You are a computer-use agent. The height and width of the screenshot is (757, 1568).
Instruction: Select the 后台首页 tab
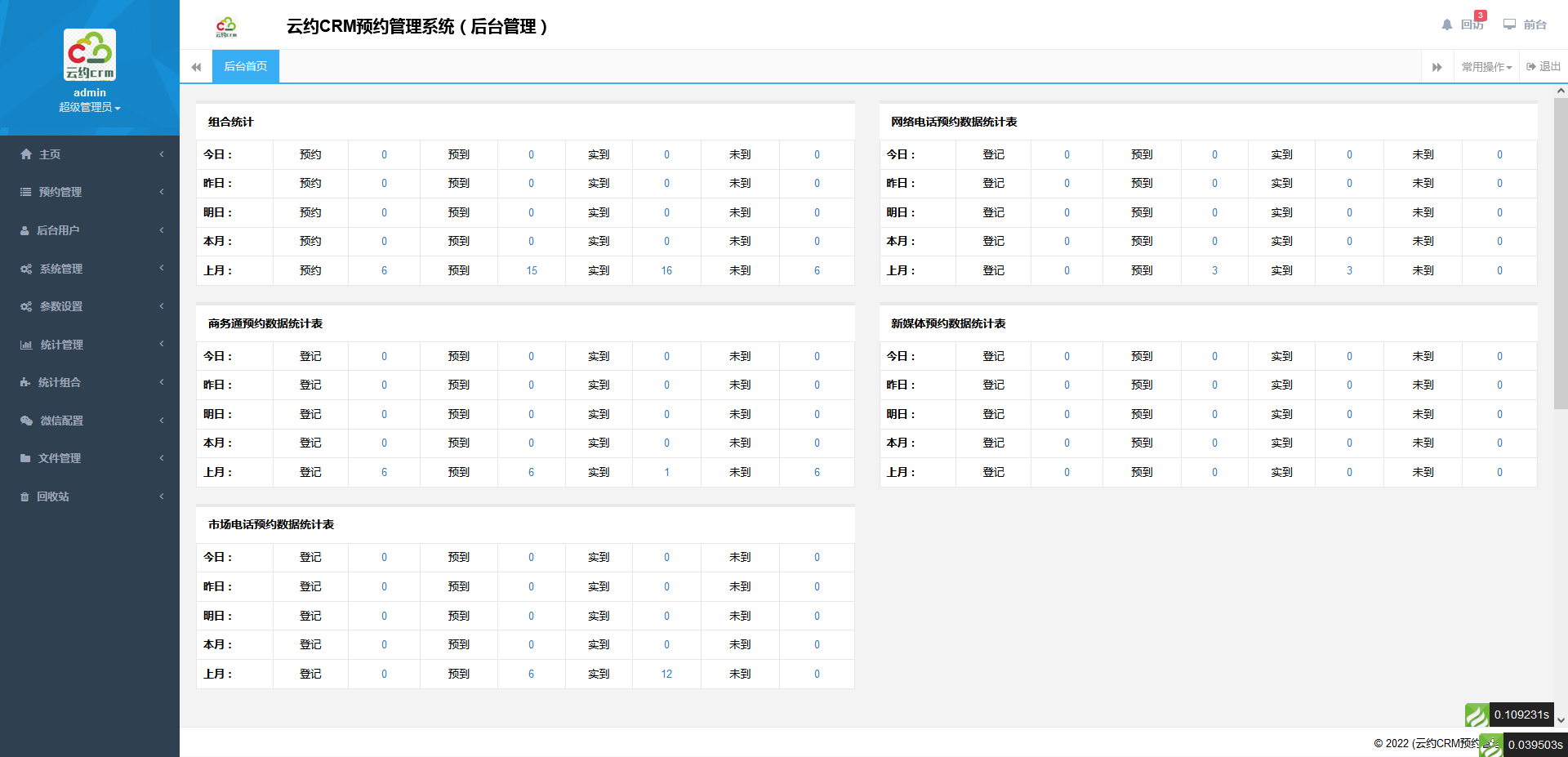click(245, 66)
